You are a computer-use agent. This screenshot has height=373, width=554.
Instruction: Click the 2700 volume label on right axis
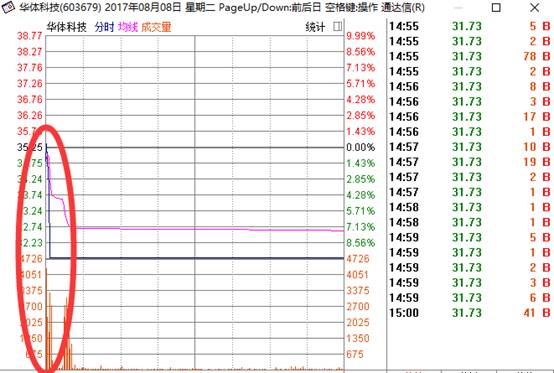358,307
